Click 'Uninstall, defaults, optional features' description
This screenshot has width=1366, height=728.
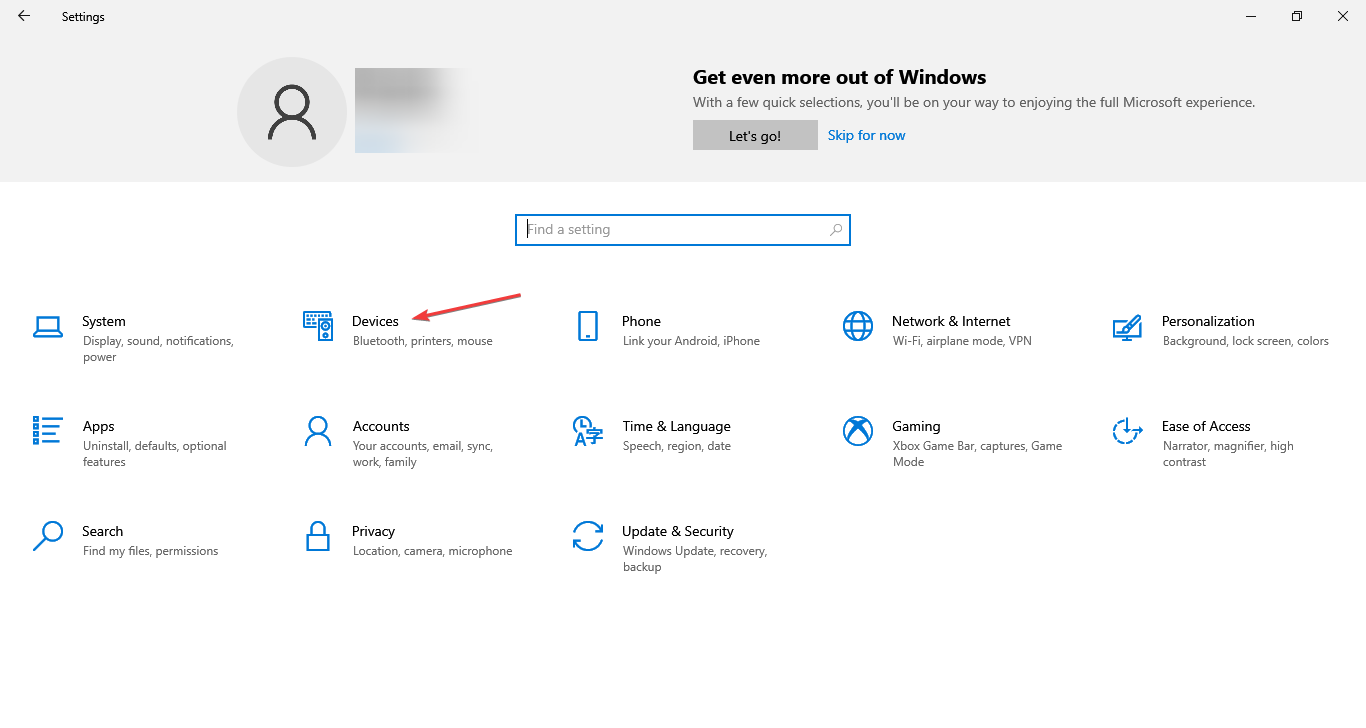point(155,454)
